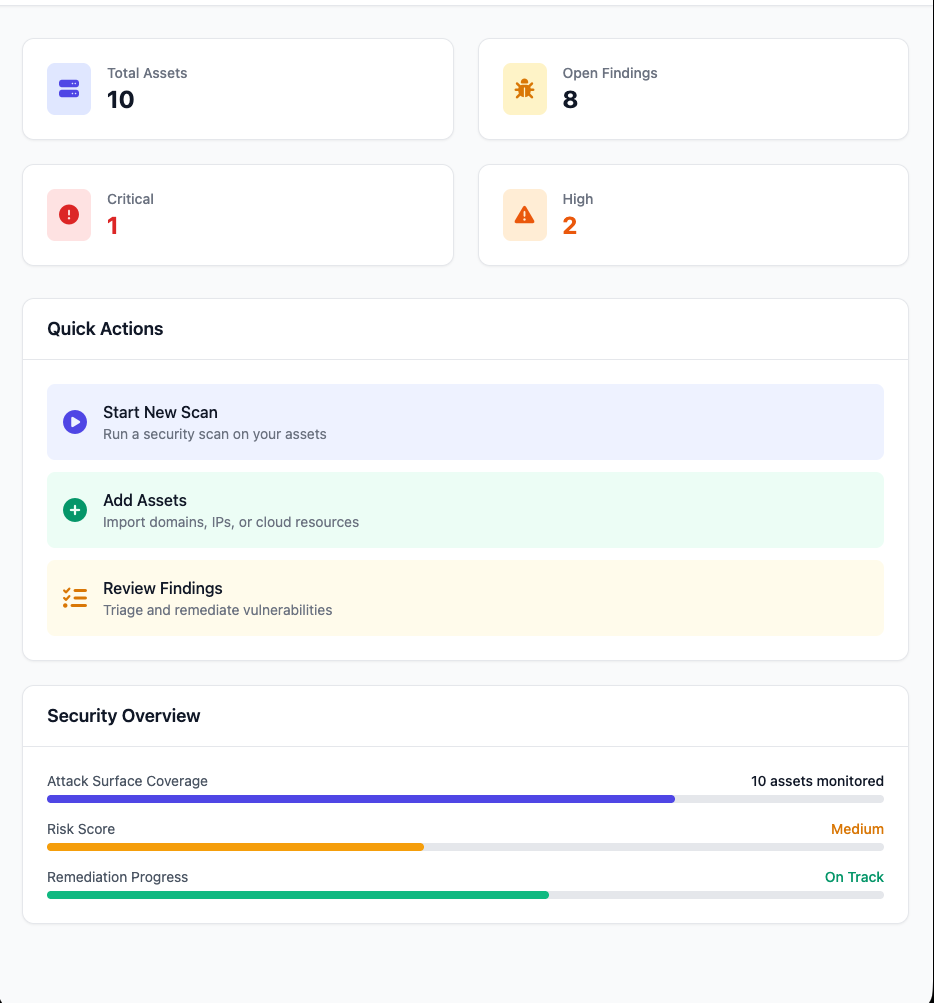
Task: Click the green Remediation Progress bar
Action: (x=298, y=895)
